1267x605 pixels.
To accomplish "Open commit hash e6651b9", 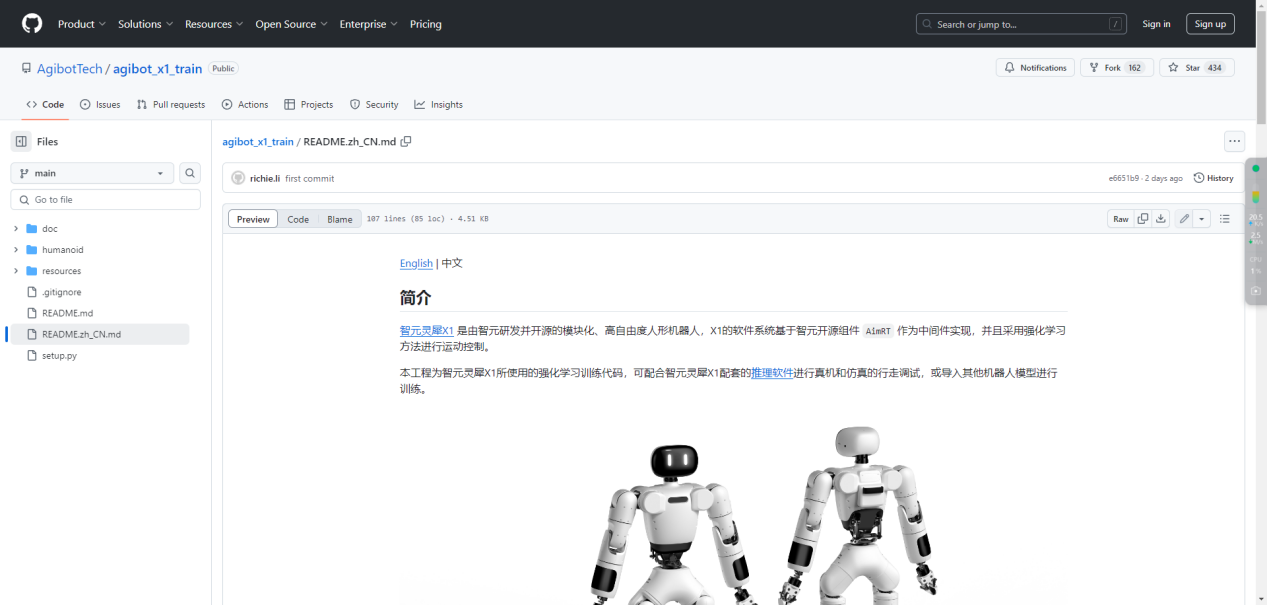I will coord(1124,178).
